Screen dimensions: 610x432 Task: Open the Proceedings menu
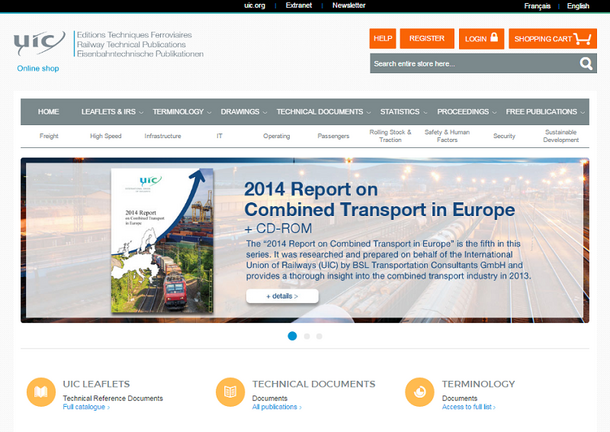(x=463, y=112)
